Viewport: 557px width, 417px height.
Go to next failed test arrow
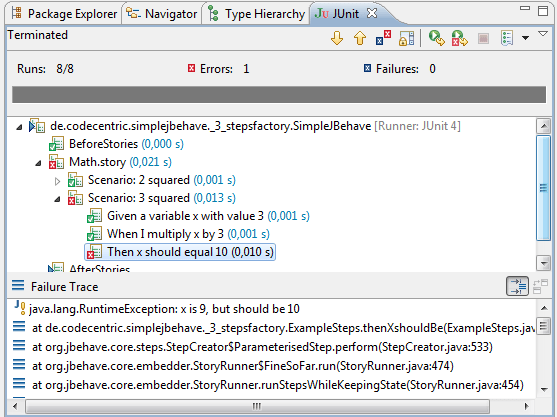point(337,38)
